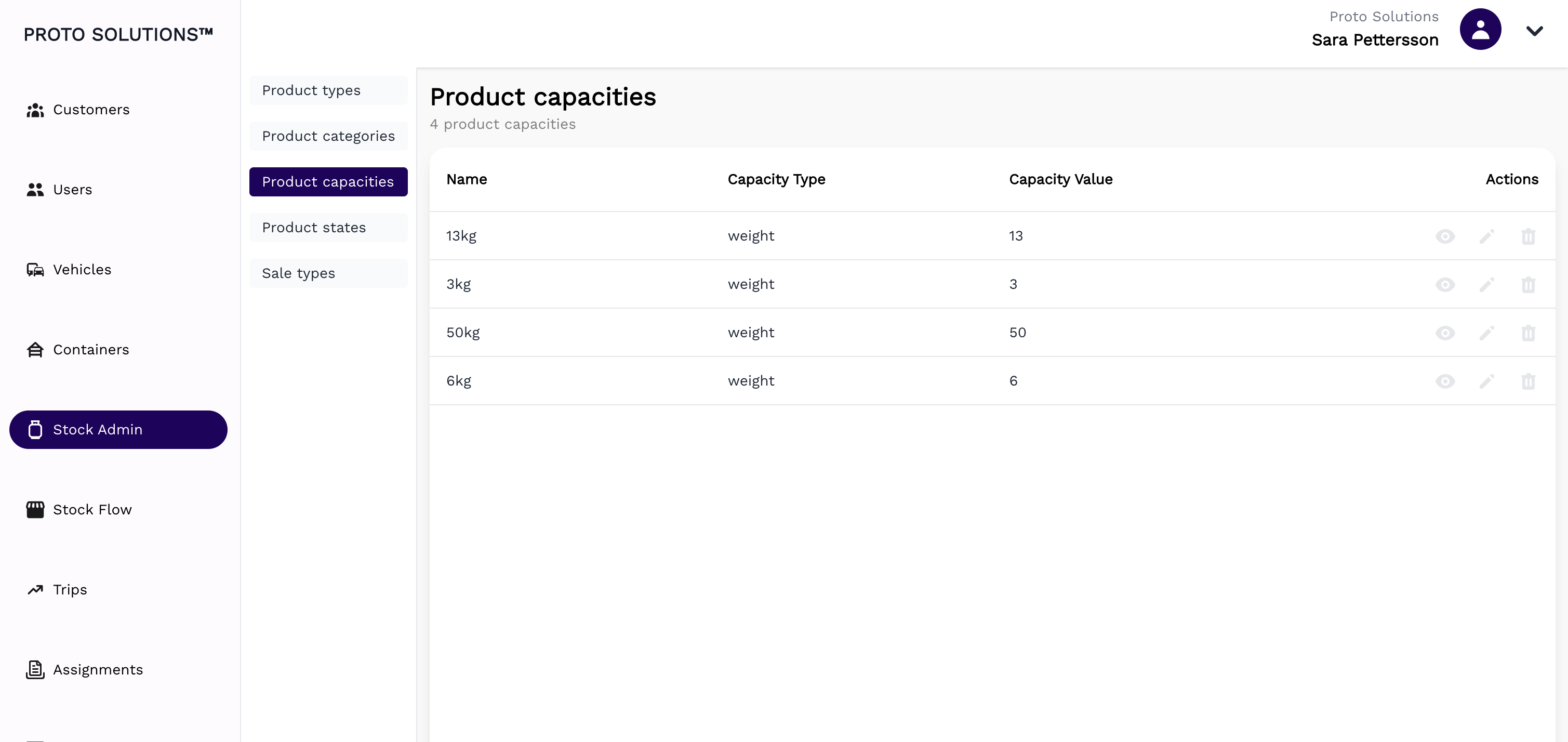Click the Capacity Type column header
This screenshot has height=742, width=1568.
(776, 180)
